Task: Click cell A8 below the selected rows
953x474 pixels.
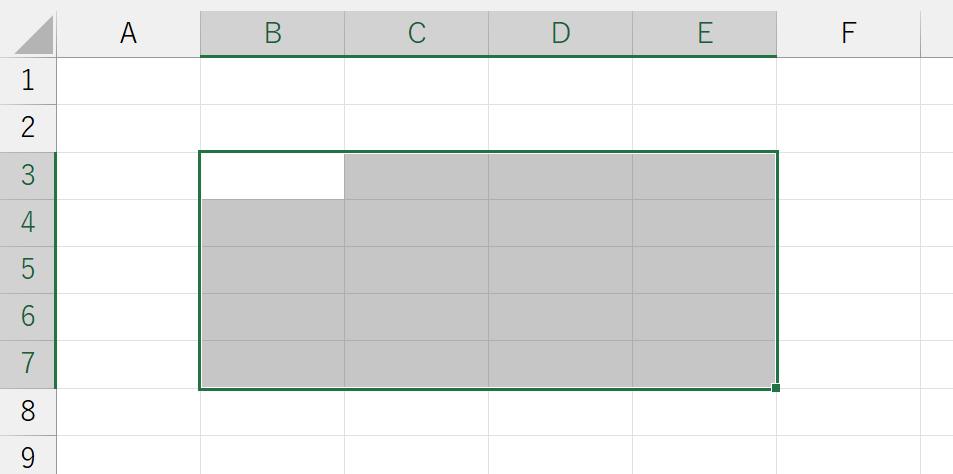Action: pyautogui.click(x=128, y=412)
